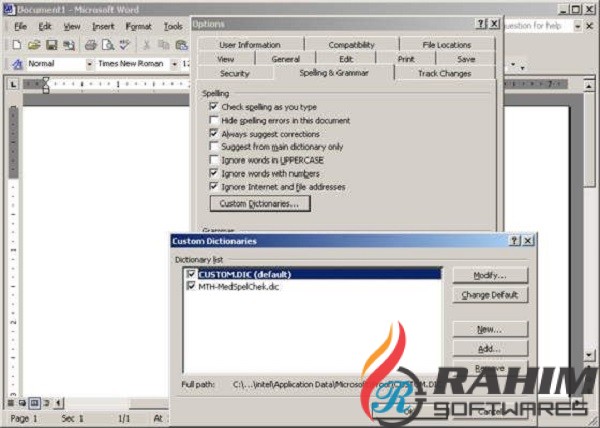This screenshot has height=428, width=600.
Task: Click the Toolbar Options arrow at toolbar end
Action: (522, 67)
